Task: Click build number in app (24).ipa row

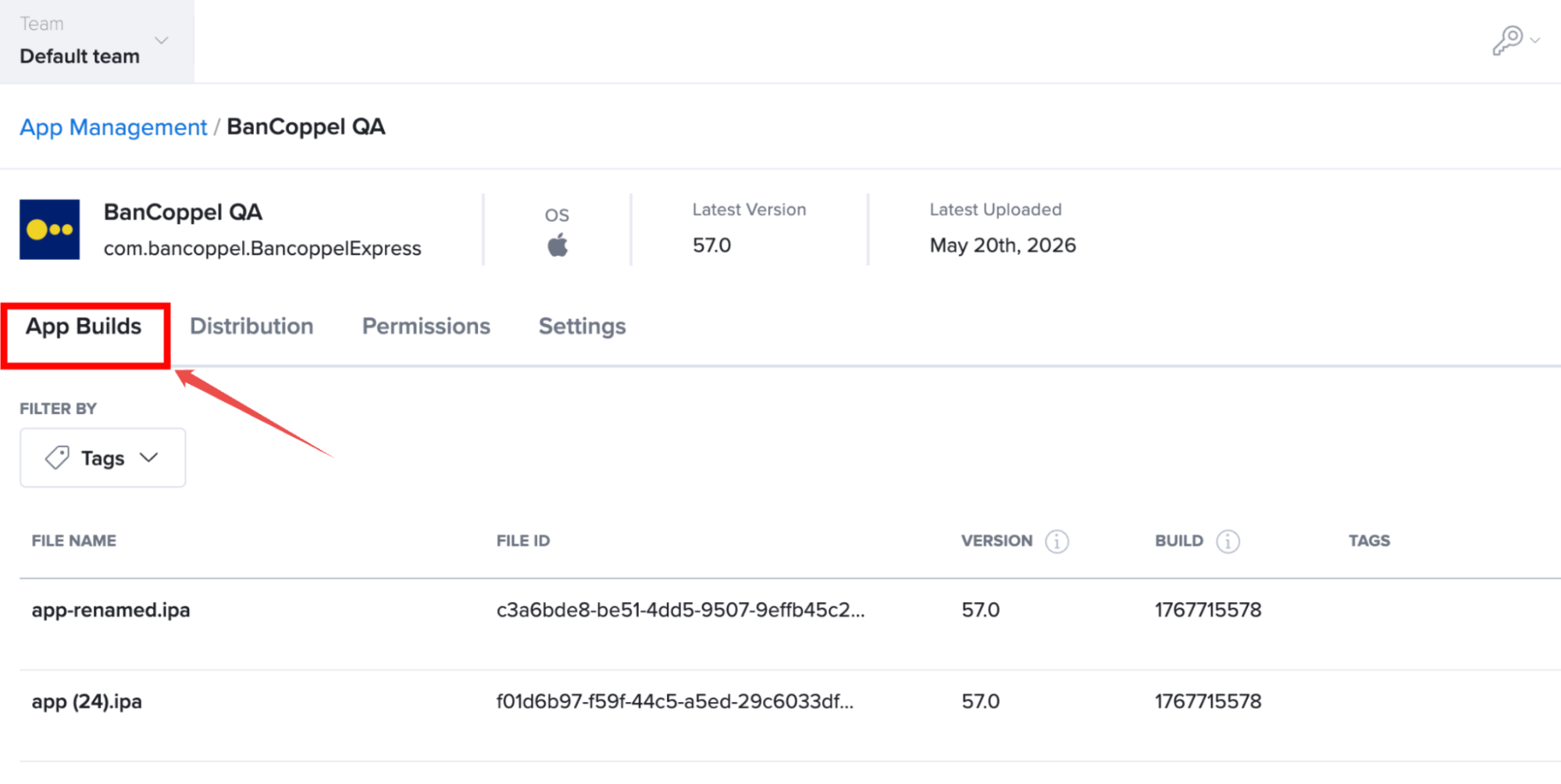Action: [1208, 701]
